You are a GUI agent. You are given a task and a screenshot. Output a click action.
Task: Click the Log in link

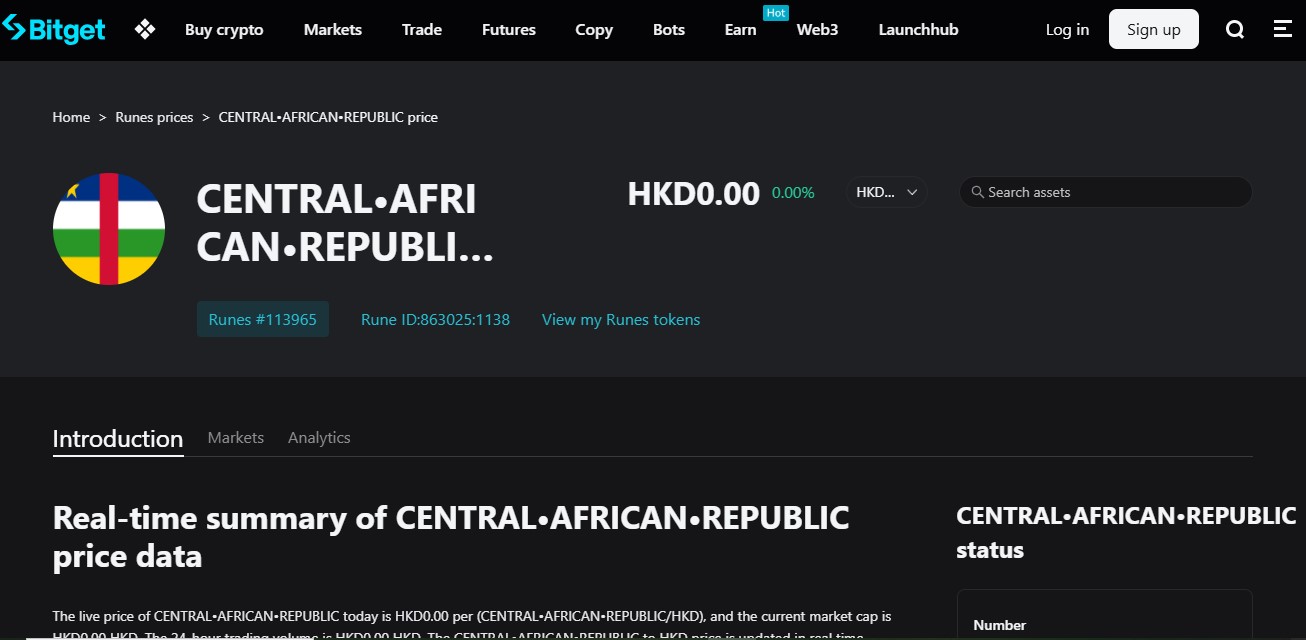click(1067, 30)
